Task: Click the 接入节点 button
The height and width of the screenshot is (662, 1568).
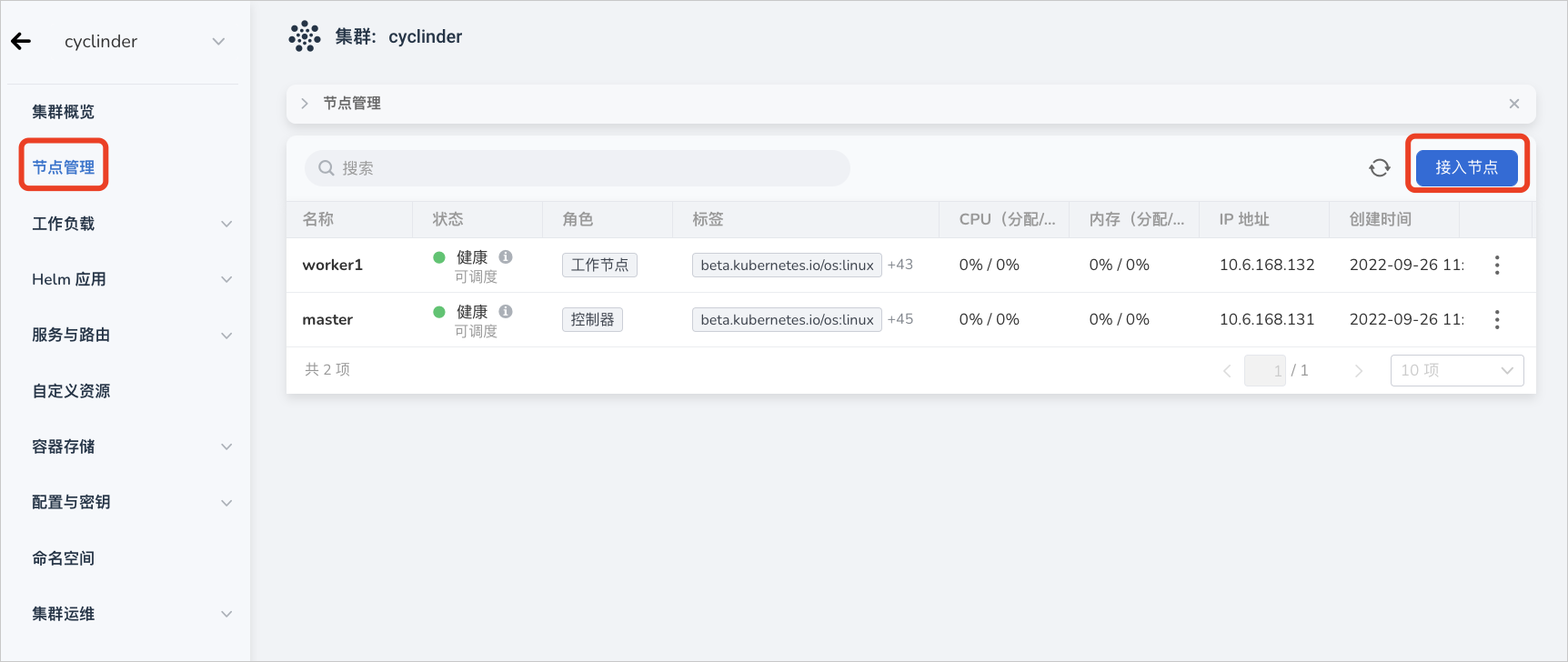Action: pos(1466,167)
